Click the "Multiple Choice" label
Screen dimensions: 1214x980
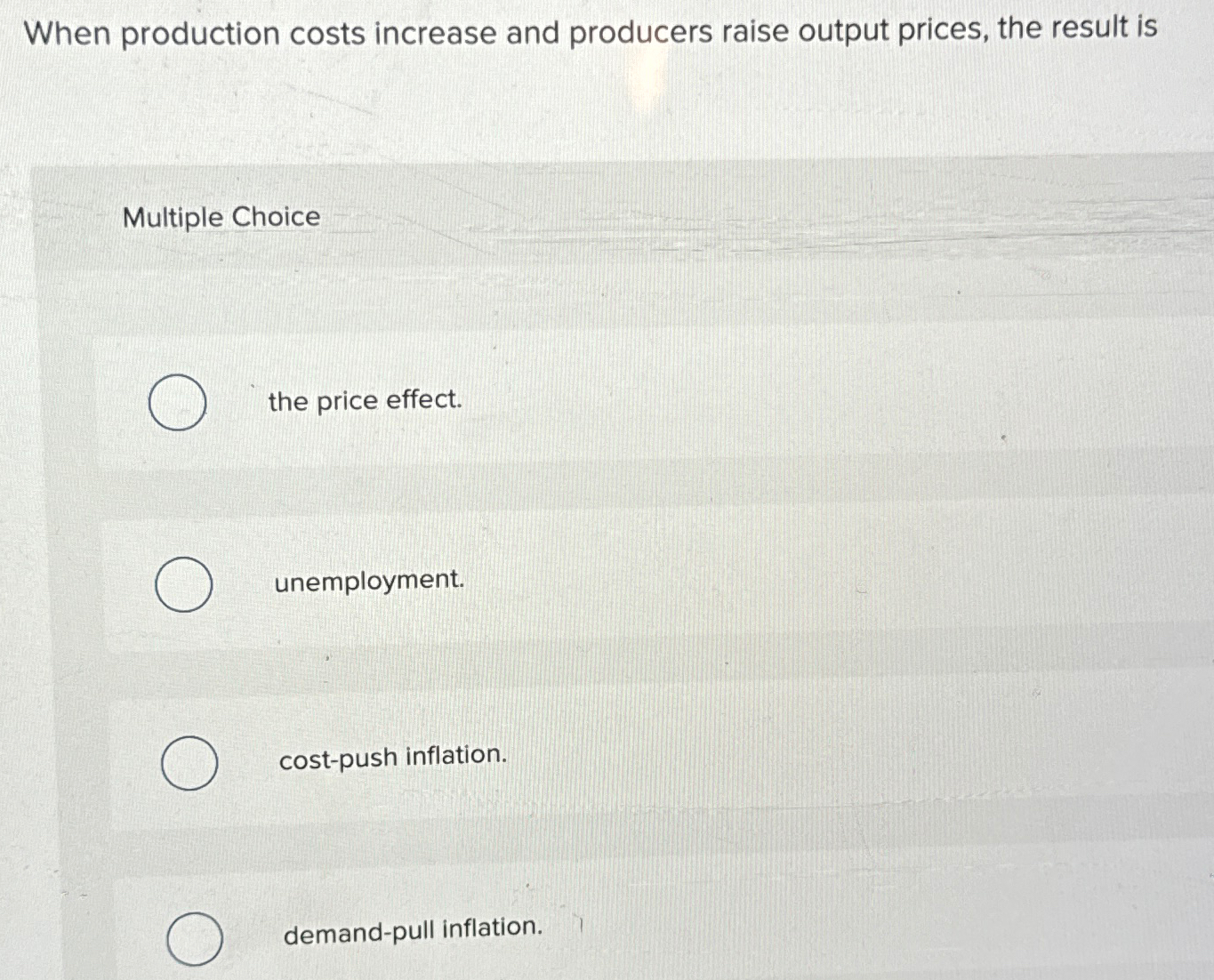click(x=221, y=216)
